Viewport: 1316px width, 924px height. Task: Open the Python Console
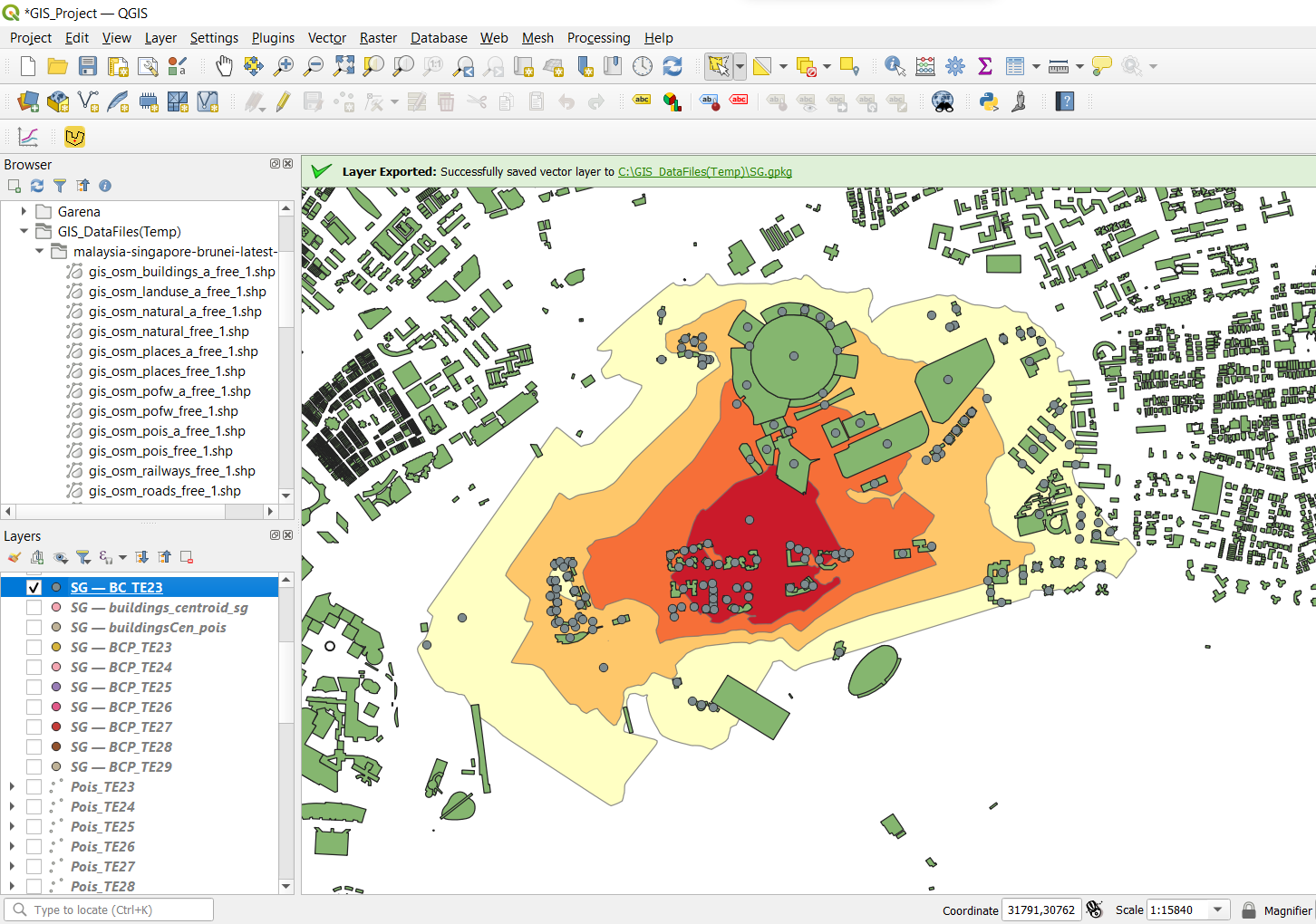(989, 101)
